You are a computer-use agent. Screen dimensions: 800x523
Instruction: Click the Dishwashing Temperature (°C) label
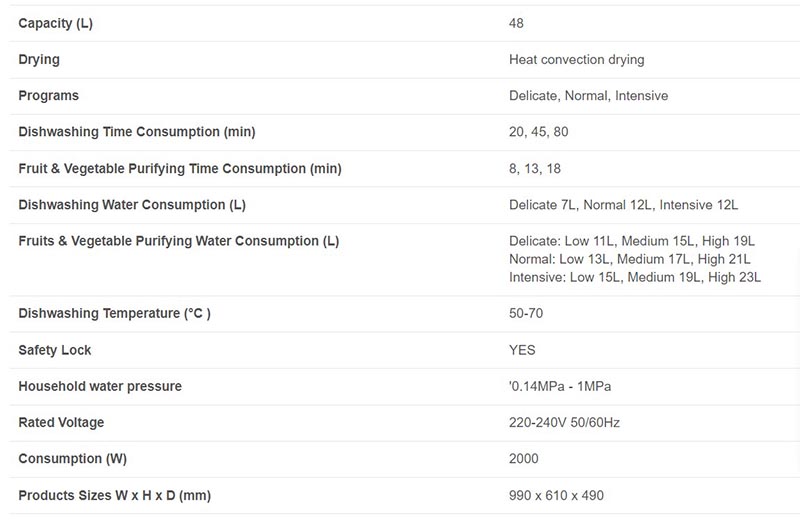point(115,313)
